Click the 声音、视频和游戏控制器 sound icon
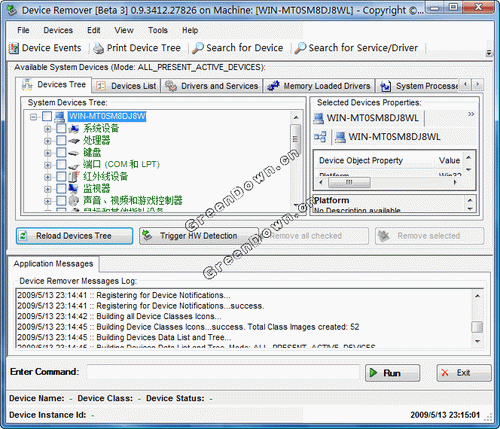The image size is (500, 429). tap(74, 201)
